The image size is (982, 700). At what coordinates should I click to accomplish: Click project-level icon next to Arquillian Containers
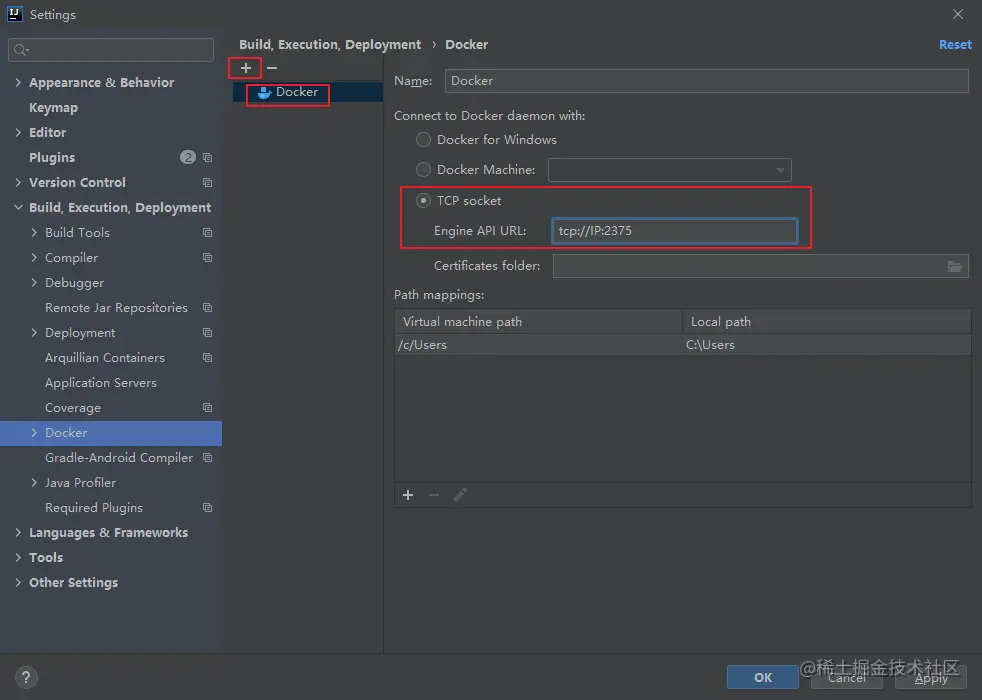click(x=207, y=358)
